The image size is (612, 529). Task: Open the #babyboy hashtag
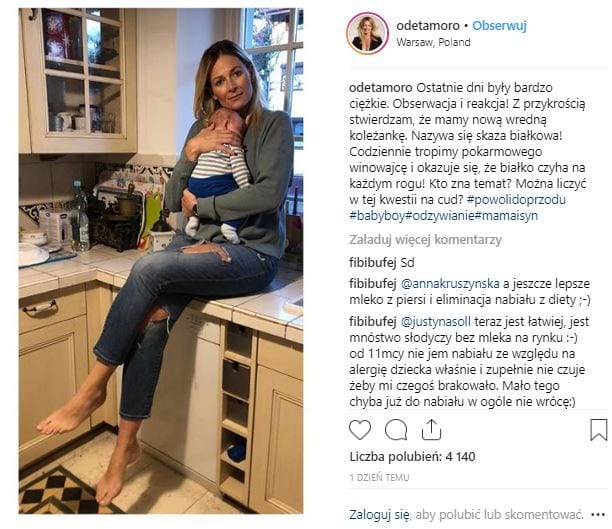point(377,216)
